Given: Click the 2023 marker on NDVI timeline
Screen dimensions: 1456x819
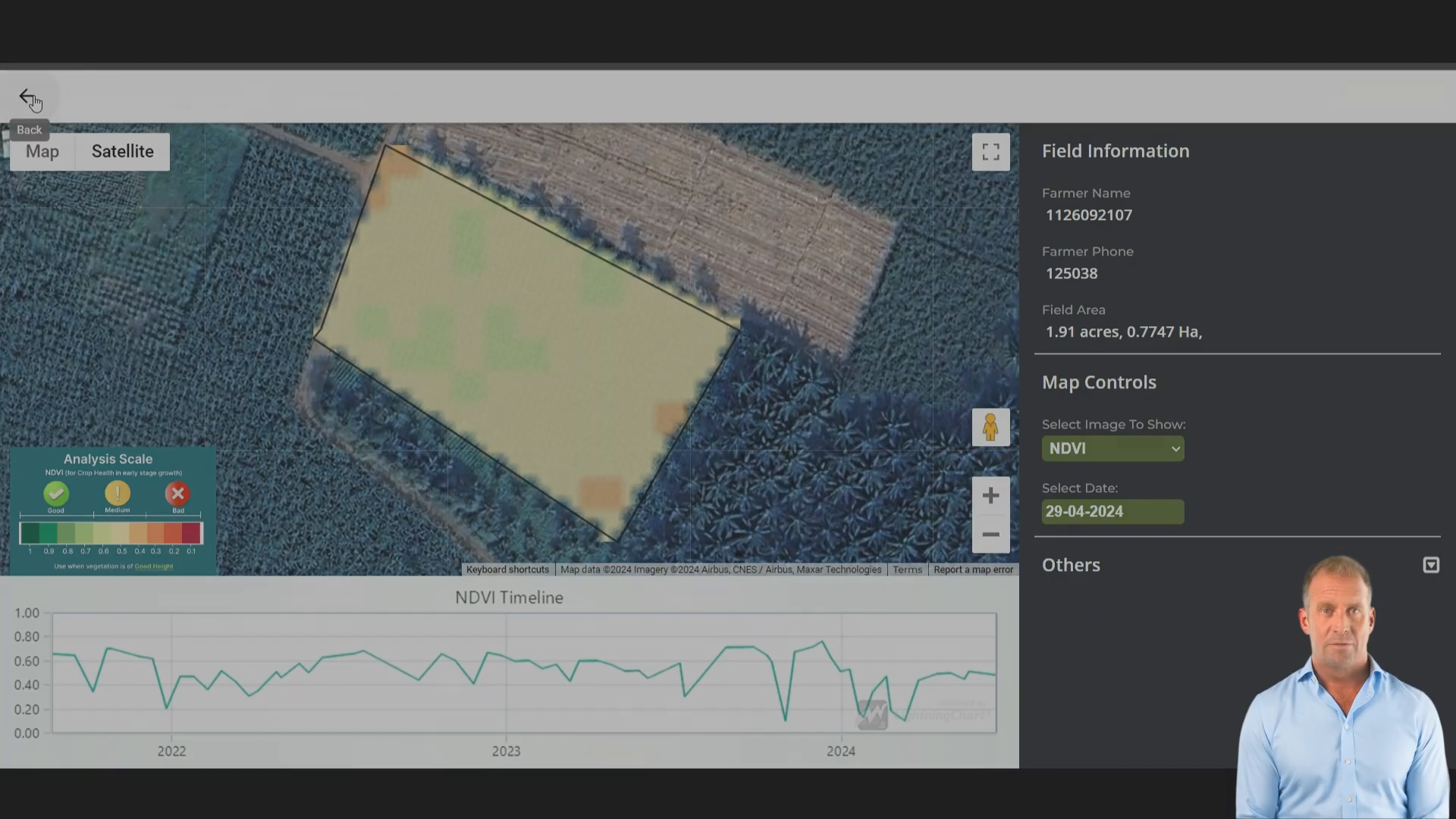Looking at the screenshot, I should (506, 751).
